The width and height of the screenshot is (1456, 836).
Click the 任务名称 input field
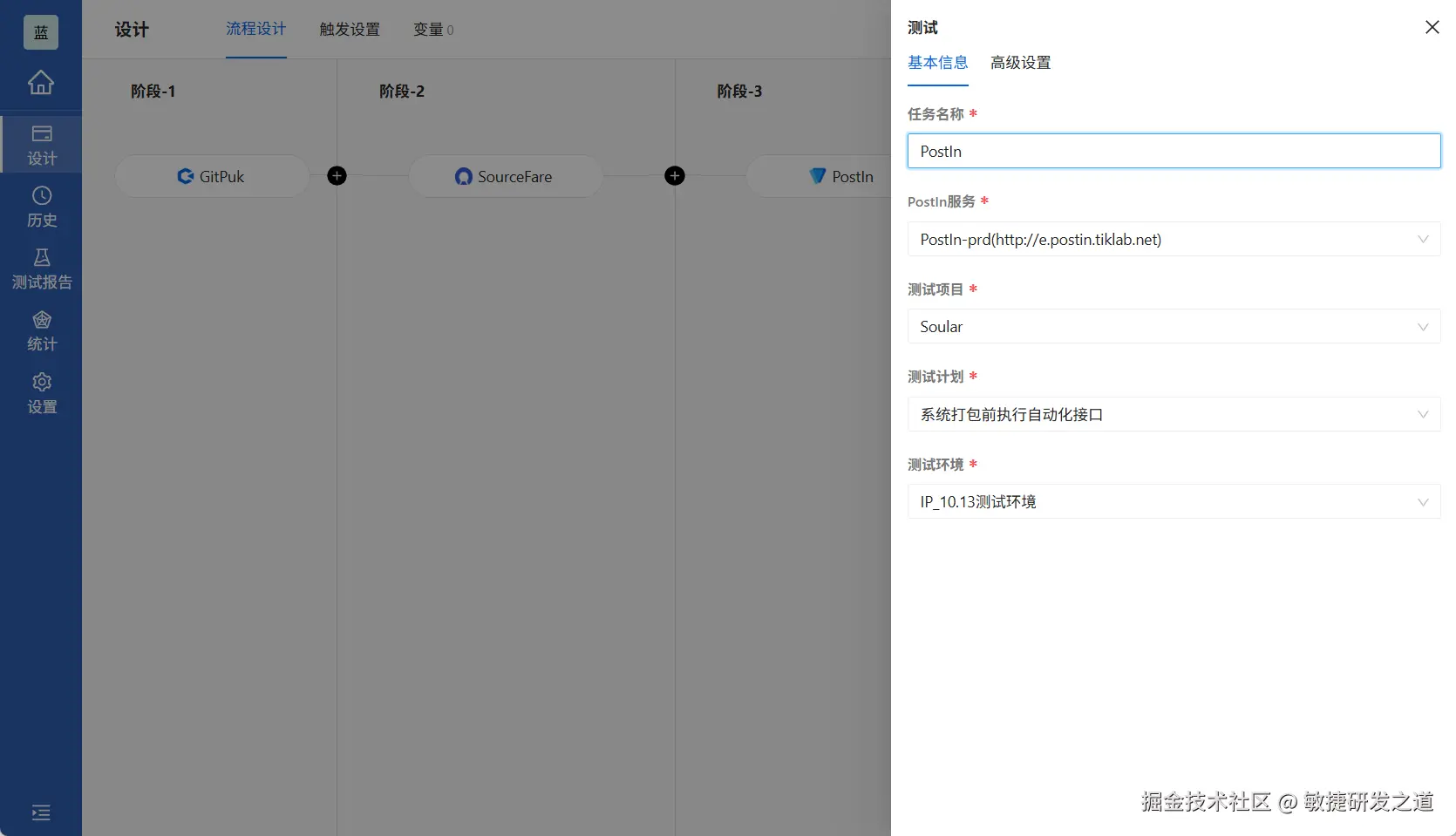pos(1174,151)
